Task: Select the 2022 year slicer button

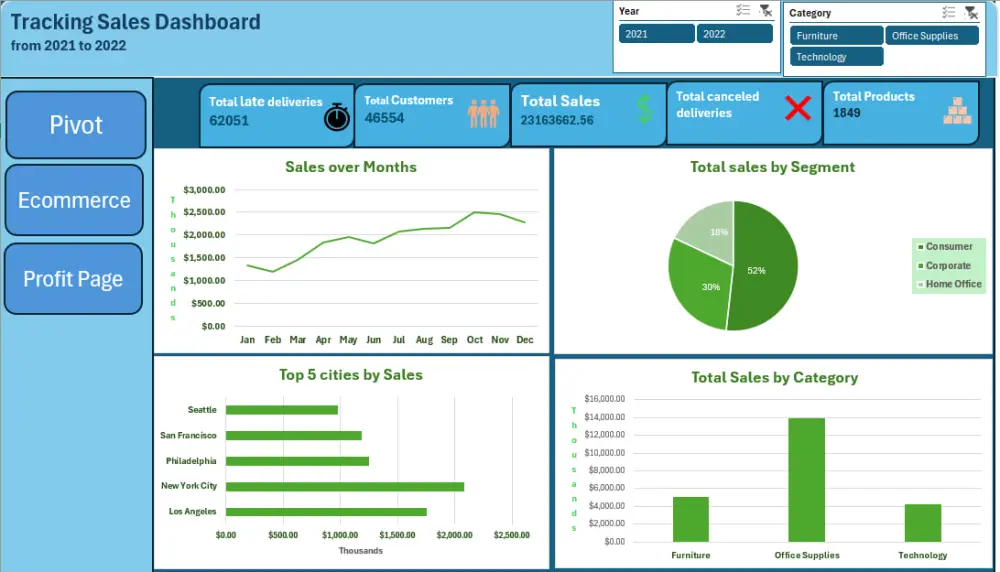Action: (735, 34)
